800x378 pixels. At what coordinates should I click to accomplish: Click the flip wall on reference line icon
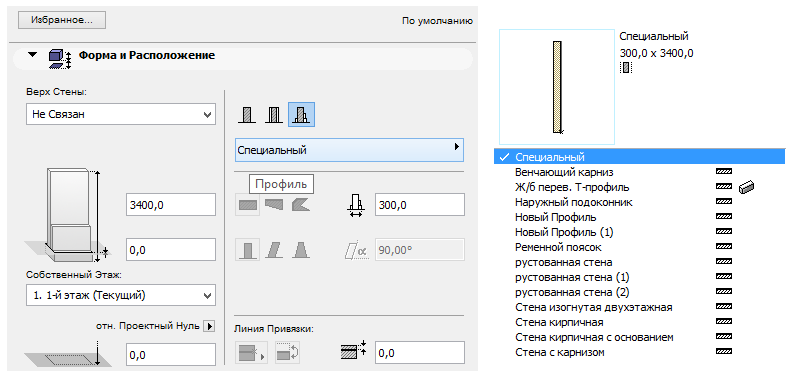click(x=288, y=353)
